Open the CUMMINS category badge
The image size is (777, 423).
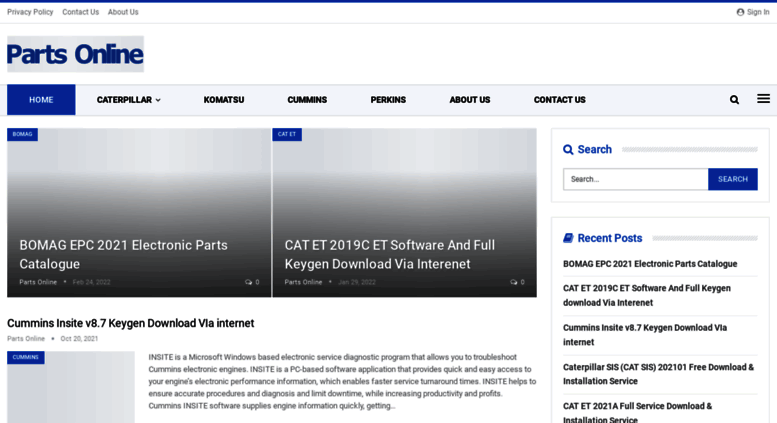coord(26,357)
